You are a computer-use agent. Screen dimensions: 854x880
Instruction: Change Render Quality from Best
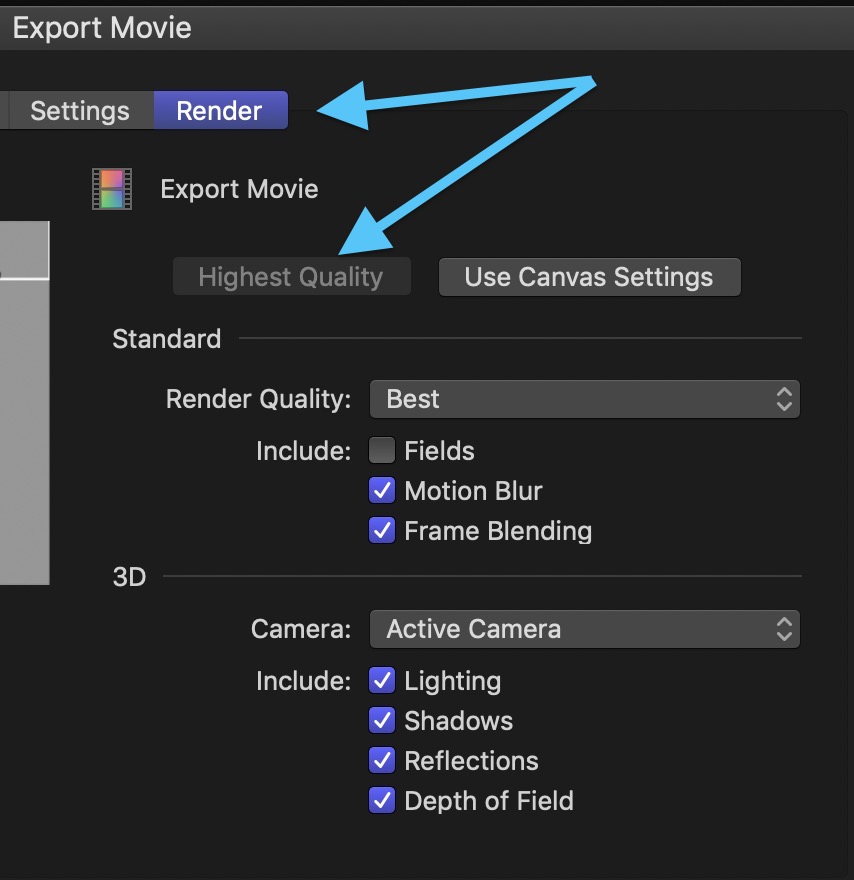pyautogui.click(x=585, y=398)
